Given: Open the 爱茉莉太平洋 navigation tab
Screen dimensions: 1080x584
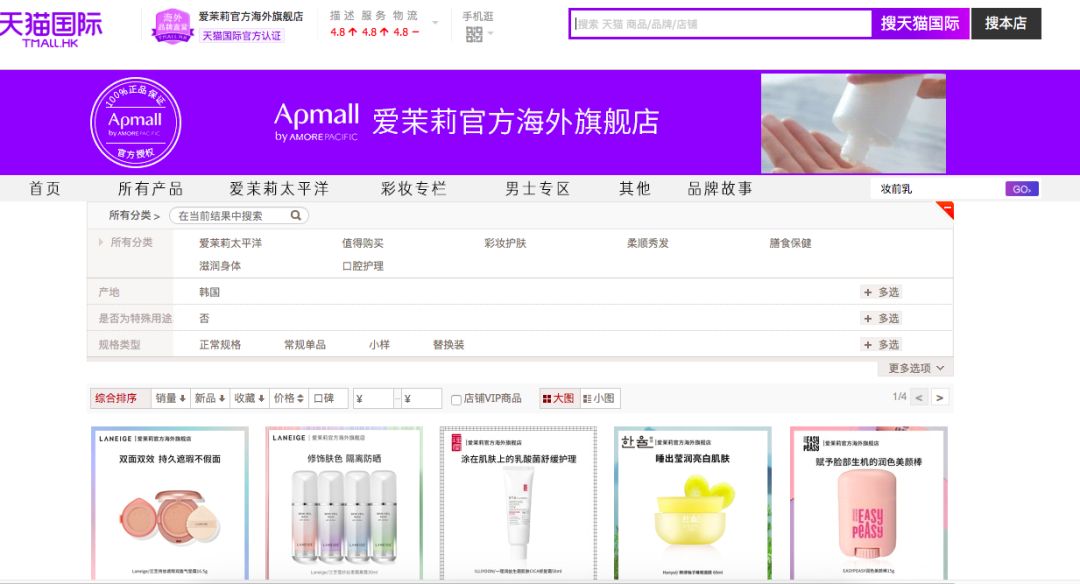Looking at the screenshot, I should click(x=279, y=189).
